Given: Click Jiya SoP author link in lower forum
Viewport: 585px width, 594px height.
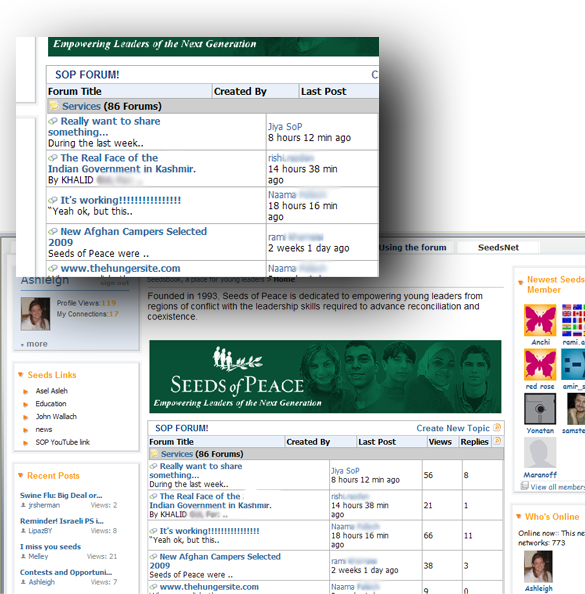Looking at the screenshot, I should coord(345,471).
